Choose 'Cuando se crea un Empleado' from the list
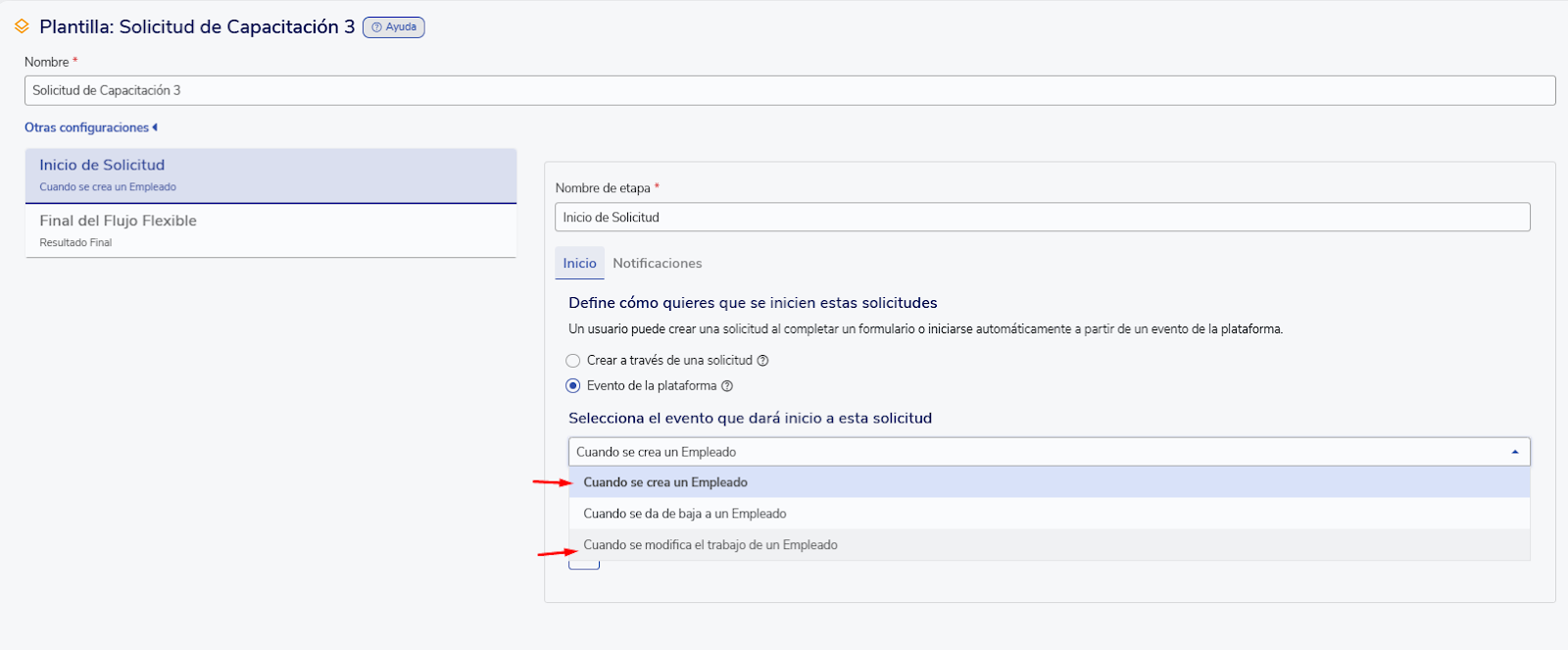This screenshot has height=650, width=1568. 665,482
